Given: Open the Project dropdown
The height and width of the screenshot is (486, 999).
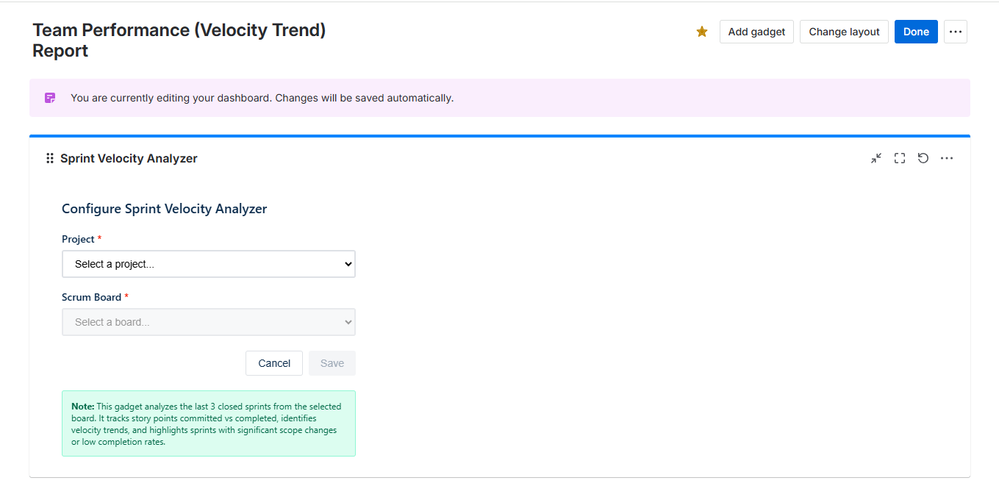Looking at the screenshot, I should [x=208, y=264].
